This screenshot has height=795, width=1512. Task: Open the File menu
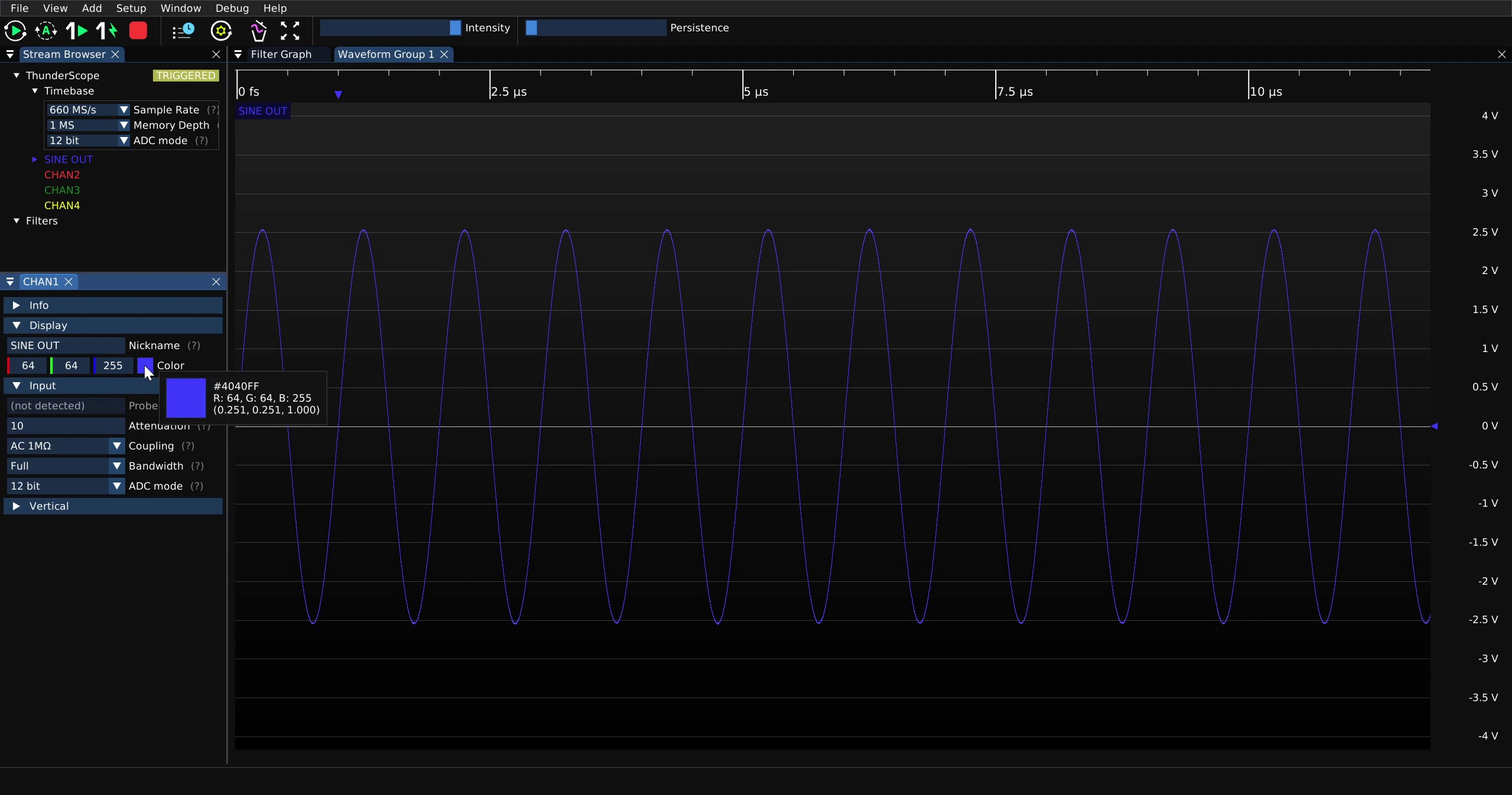[19, 8]
